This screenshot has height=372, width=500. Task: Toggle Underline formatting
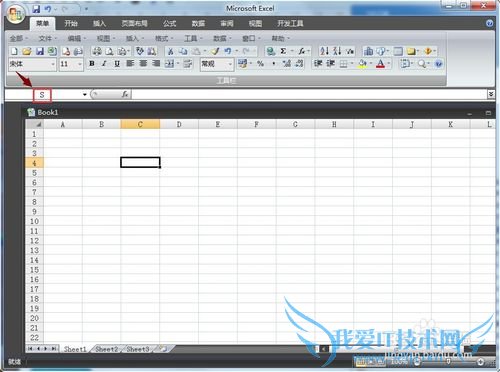[117, 63]
